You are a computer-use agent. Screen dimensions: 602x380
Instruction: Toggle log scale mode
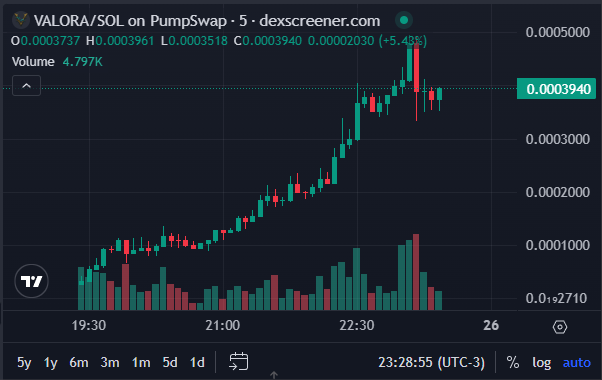tap(541, 362)
